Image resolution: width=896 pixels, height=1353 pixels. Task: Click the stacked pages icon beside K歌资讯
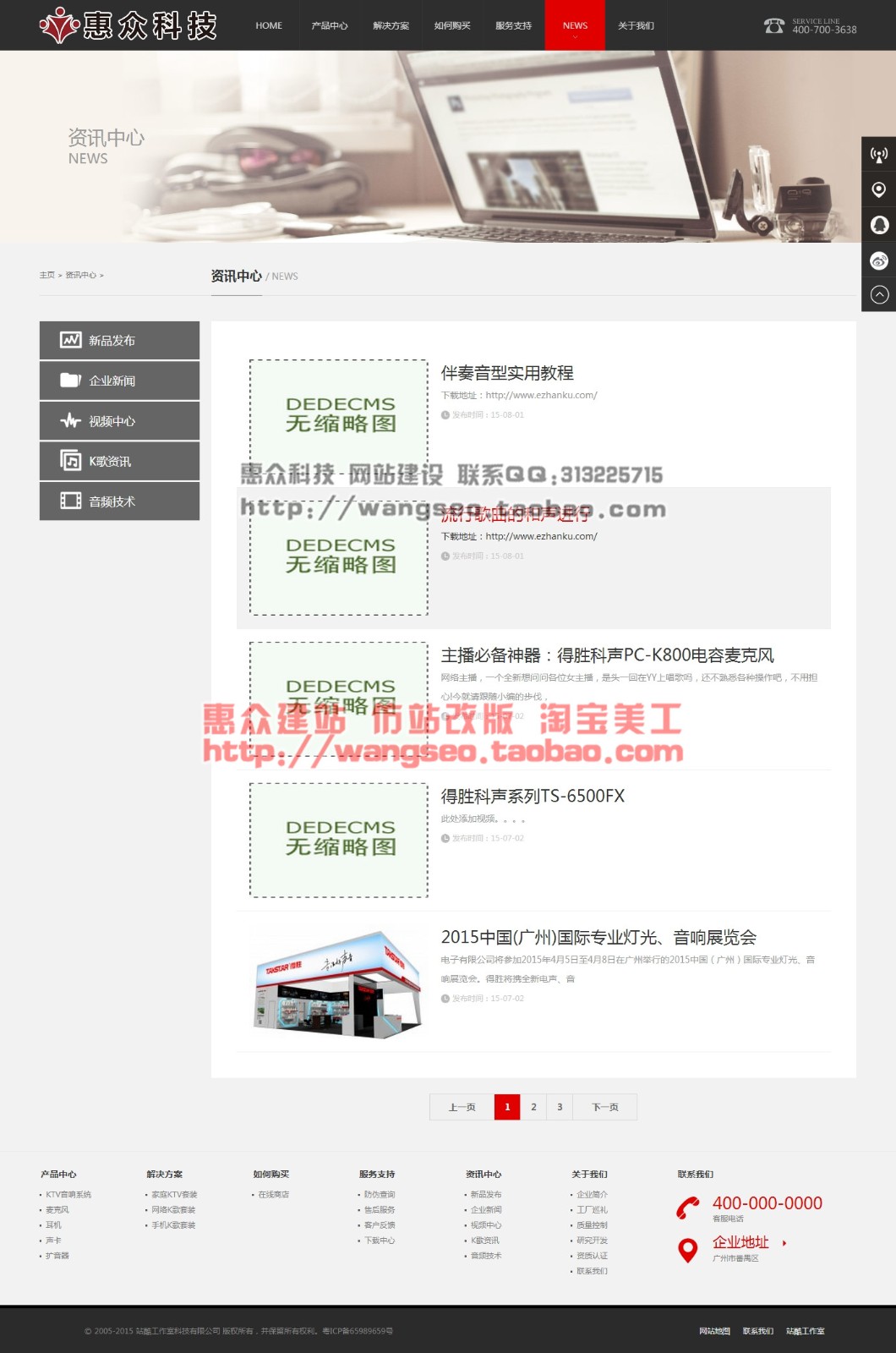point(71,460)
